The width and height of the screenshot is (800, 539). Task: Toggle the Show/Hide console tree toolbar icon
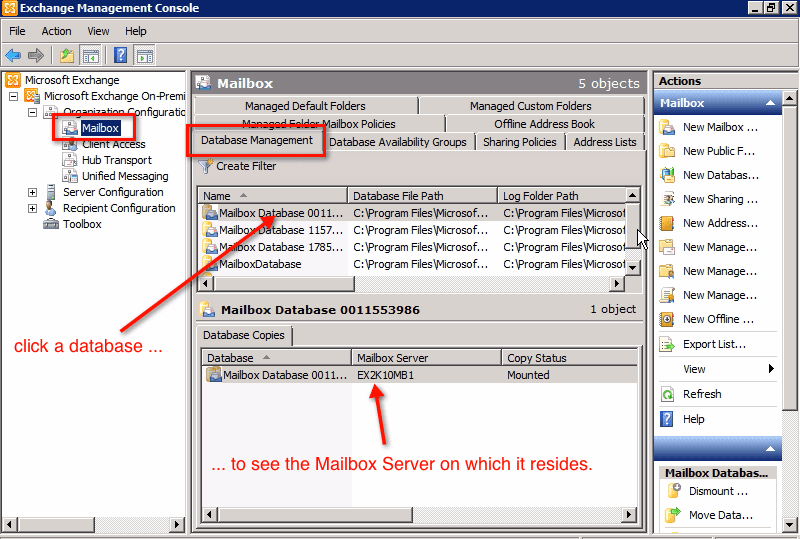[91, 55]
